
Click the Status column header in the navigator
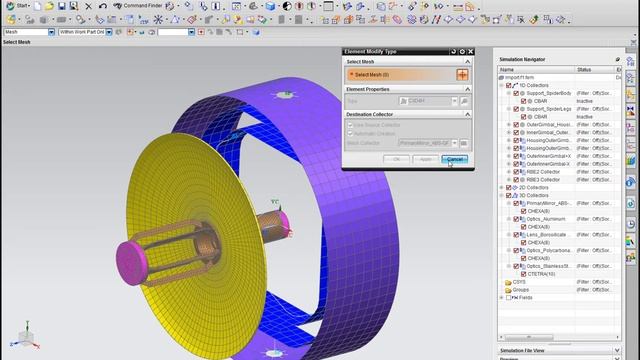coord(594,70)
